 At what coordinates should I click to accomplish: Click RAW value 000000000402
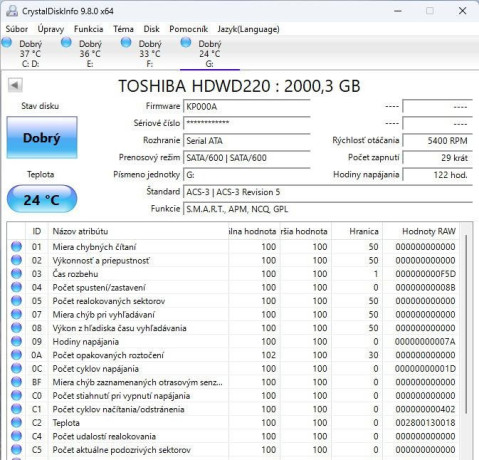tap(425, 409)
